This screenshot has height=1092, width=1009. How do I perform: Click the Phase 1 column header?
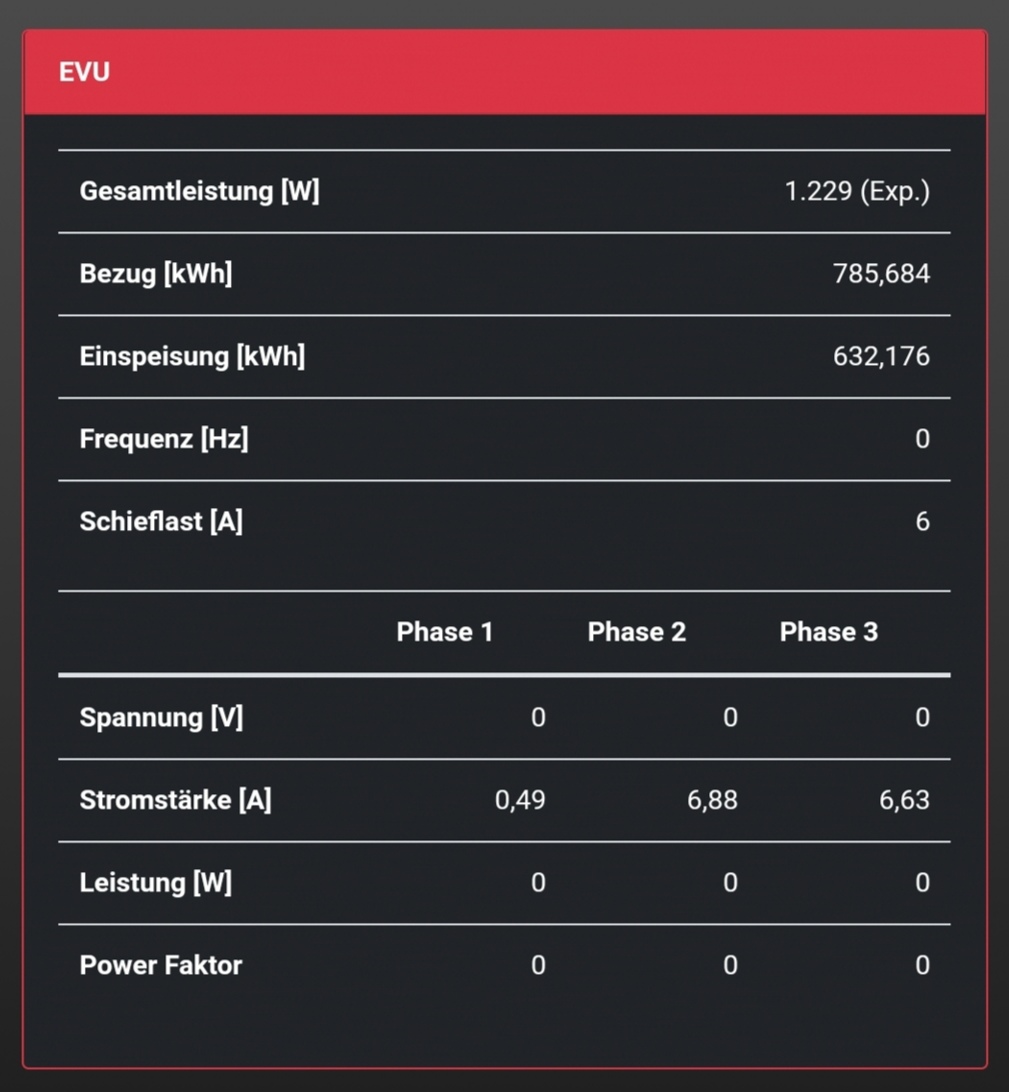click(444, 632)
